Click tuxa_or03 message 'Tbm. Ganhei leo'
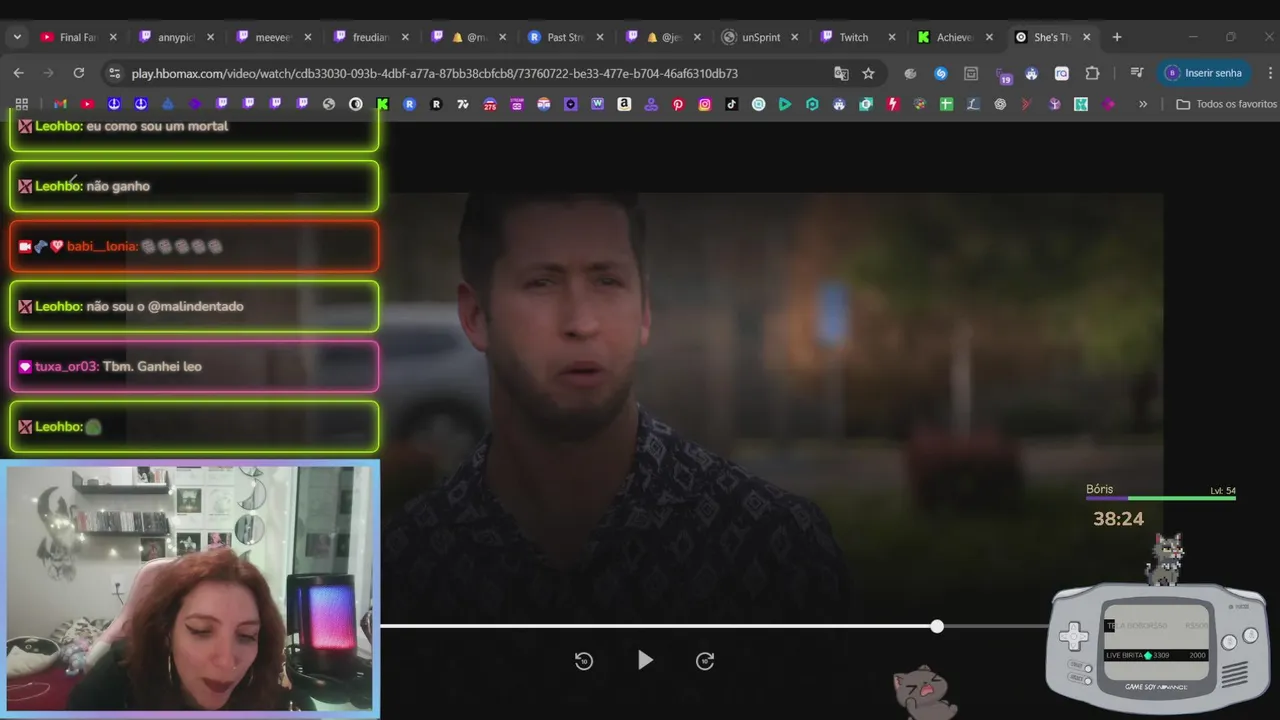 [152, 366]
